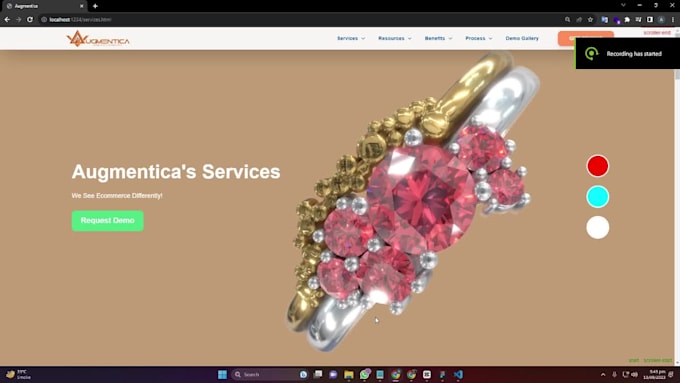Click the share page icon in address bar
The image size is (680, 383).
coord(579,20)
